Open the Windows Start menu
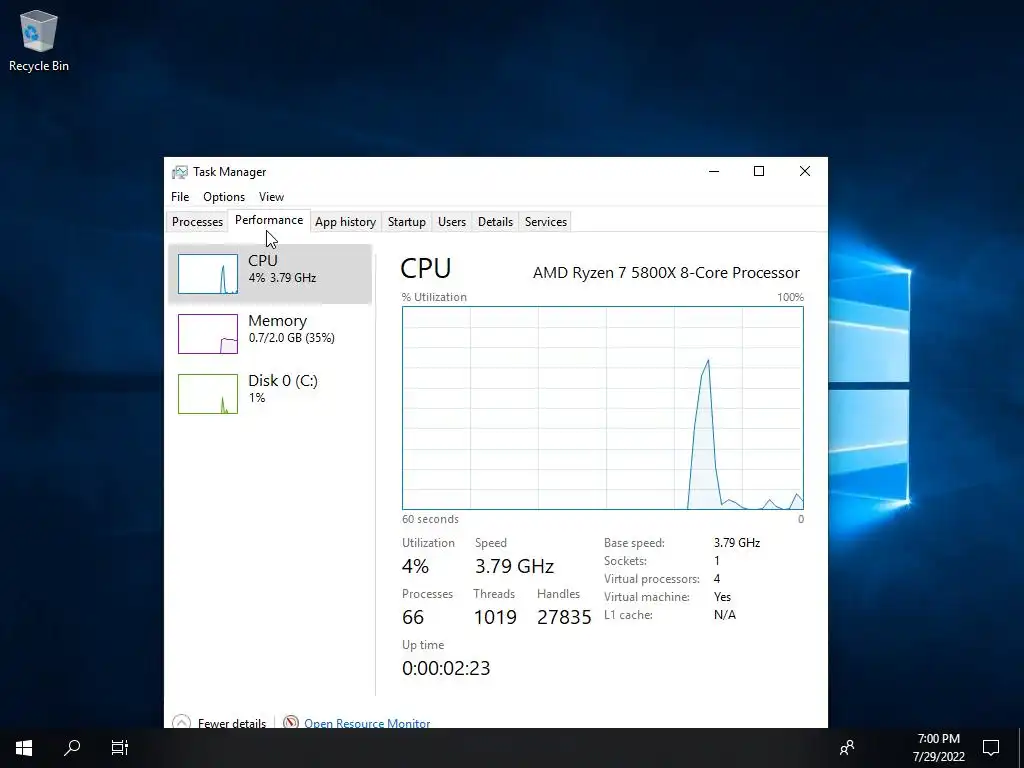The width and height of the screenshot is (1024, 768). [24, 748]
